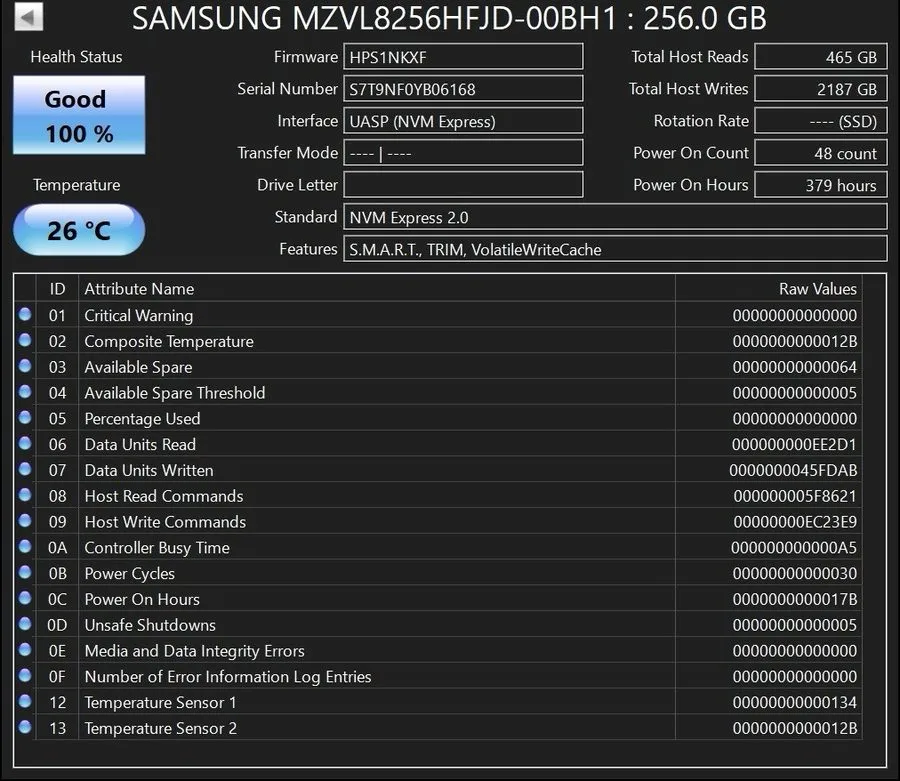
Task: Select the Data Units Written attribute name
Action: [x=149, y=471]
